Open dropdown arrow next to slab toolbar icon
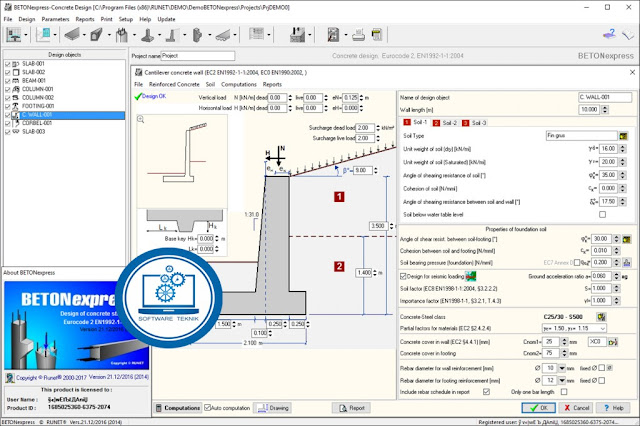The image size is (640, 426). click(84, 35)
